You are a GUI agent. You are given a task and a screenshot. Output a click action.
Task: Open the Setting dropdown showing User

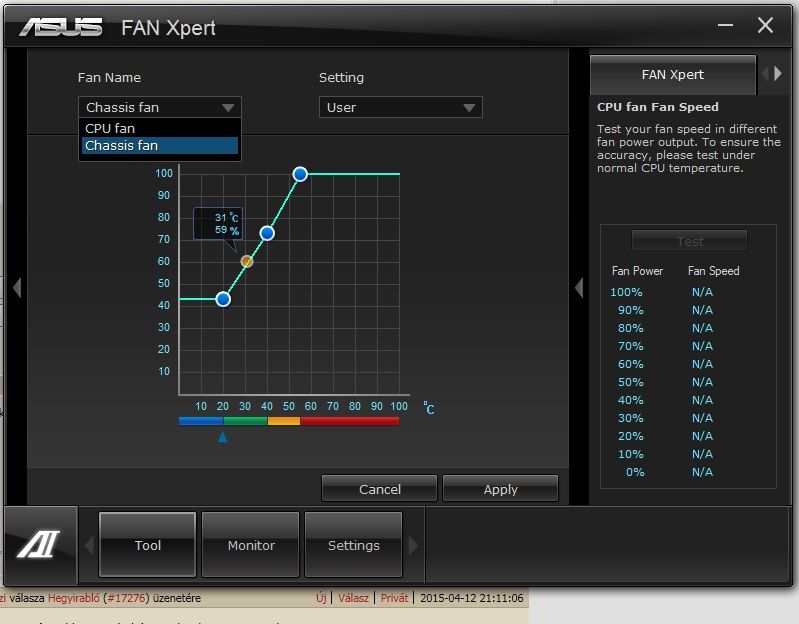coord(401,107)
